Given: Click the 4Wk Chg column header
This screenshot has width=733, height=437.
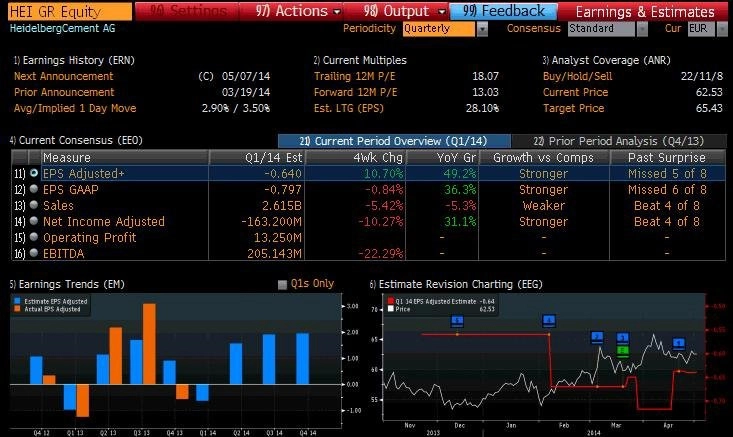Looking at the screenshot, I should (356, 158).
